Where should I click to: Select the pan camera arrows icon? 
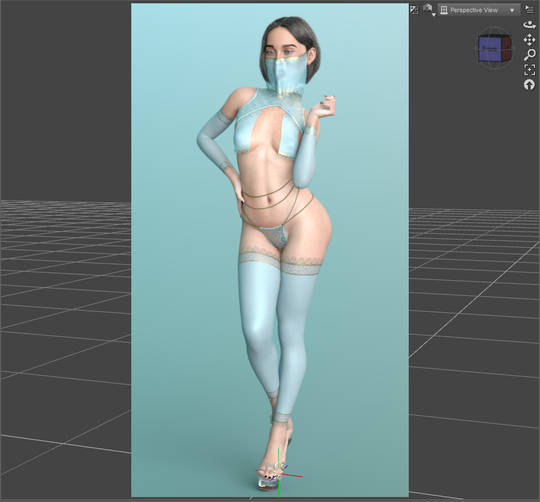[529, 40]
